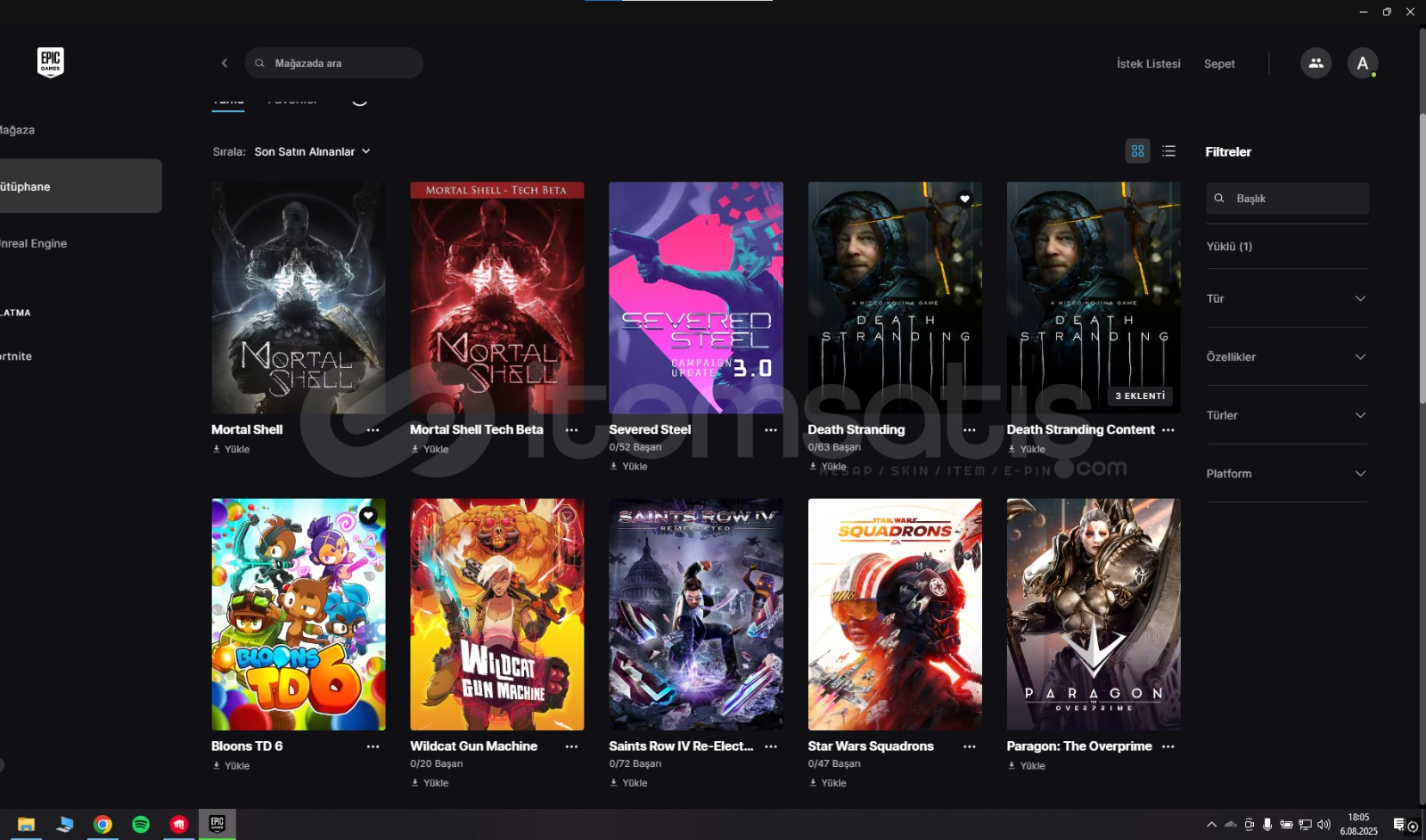Viewport: 1426px width, 840px height.
Task: Open the account profile avatar A
Action: click(1362, 63)
